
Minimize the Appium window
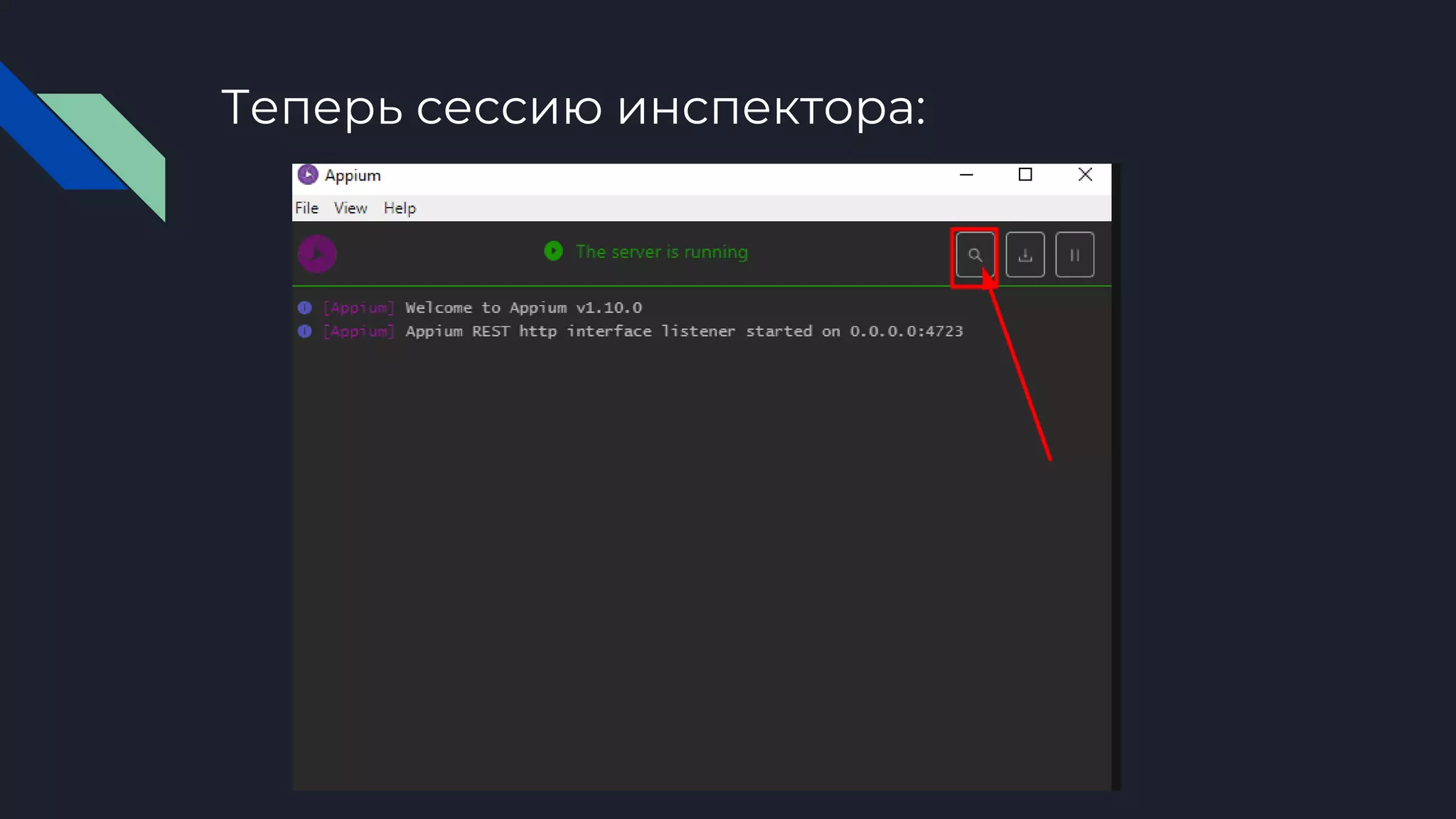tap(966, 175)
